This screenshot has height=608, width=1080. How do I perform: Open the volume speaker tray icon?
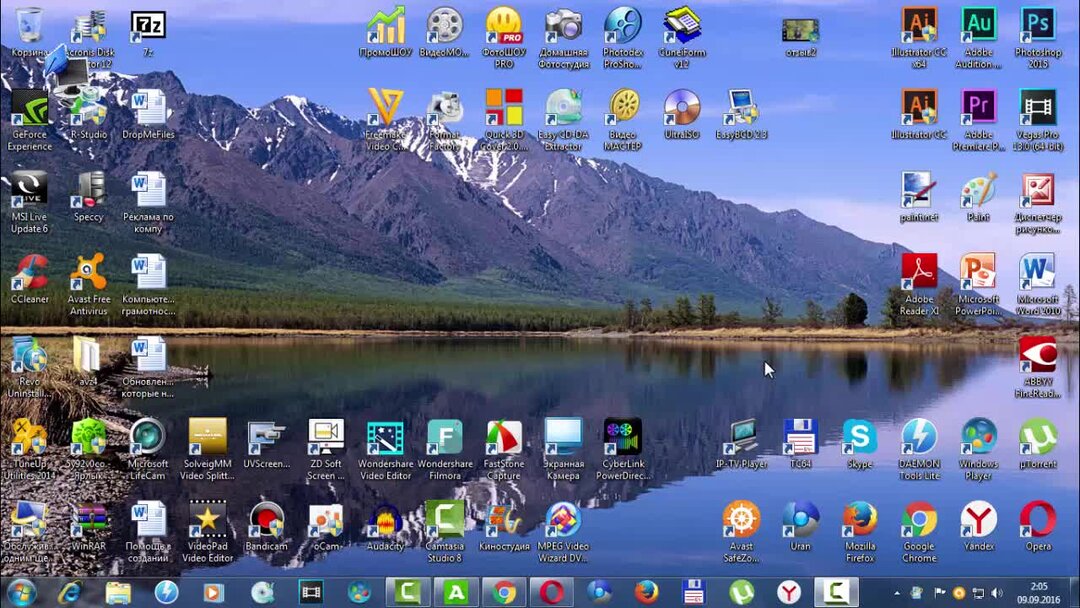pos(997,593)
